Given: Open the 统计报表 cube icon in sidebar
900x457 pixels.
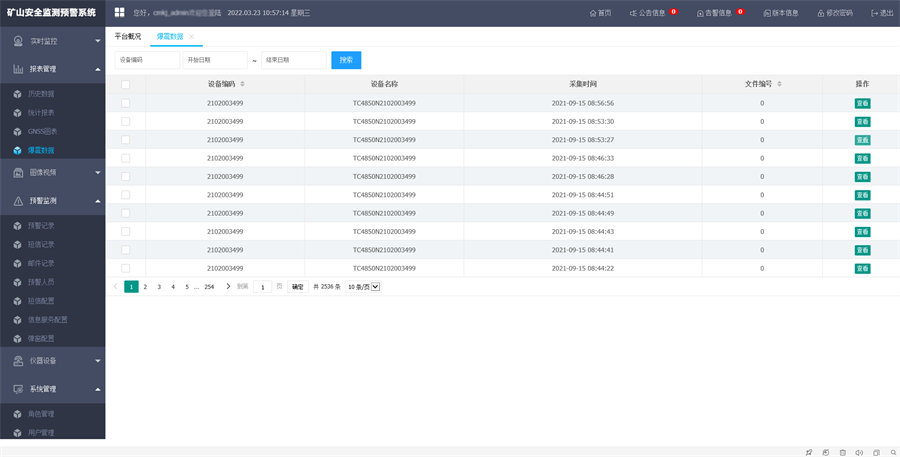Looking at the screenshot, I should [x=17, y=113].
